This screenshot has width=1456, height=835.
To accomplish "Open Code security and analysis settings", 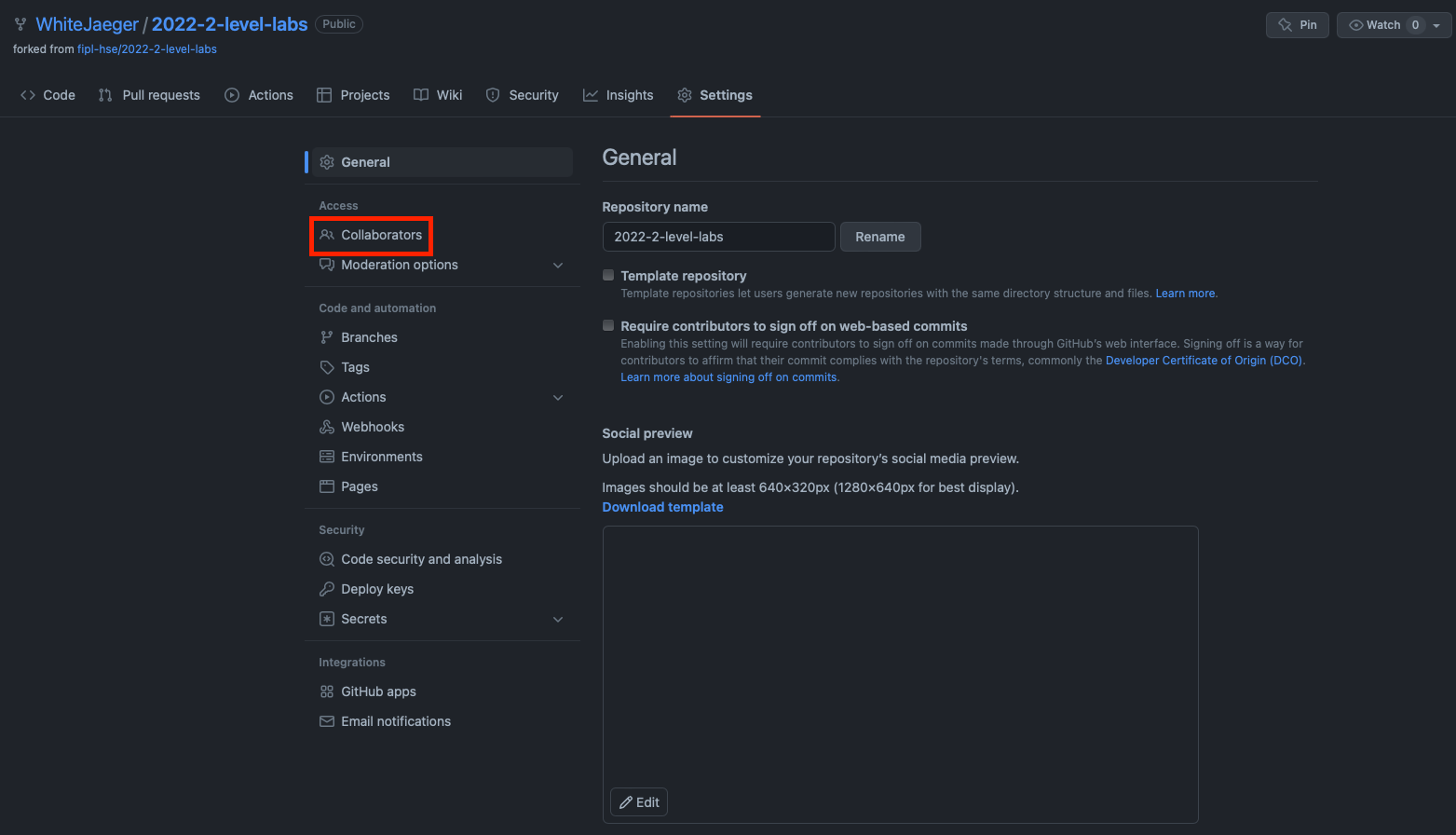I will (421, 558).
